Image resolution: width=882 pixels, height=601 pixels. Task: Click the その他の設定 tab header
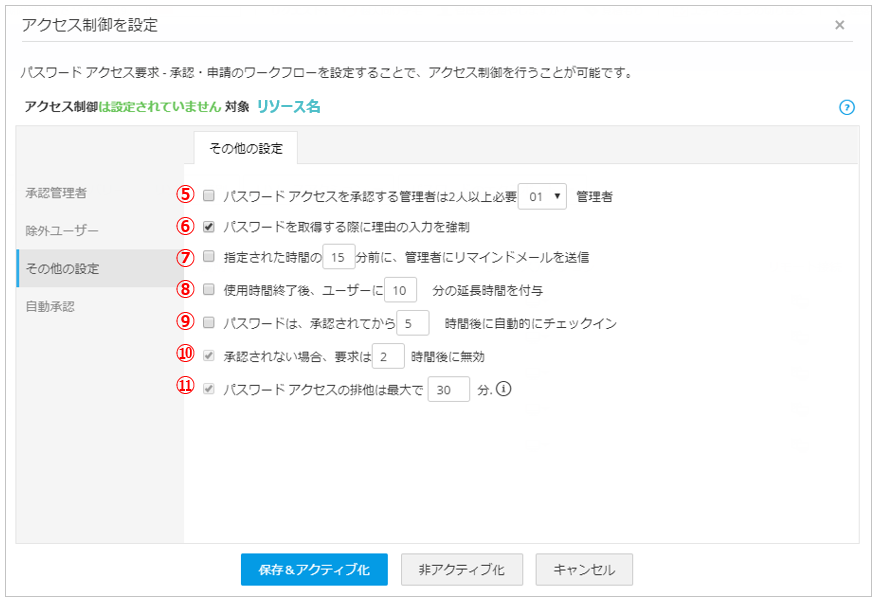(246, 148)
